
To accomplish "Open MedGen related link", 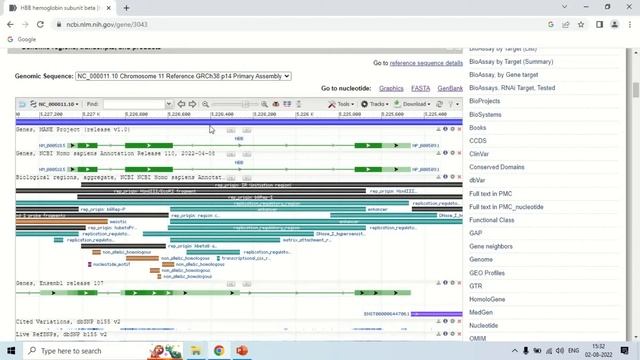I will 481,312.
